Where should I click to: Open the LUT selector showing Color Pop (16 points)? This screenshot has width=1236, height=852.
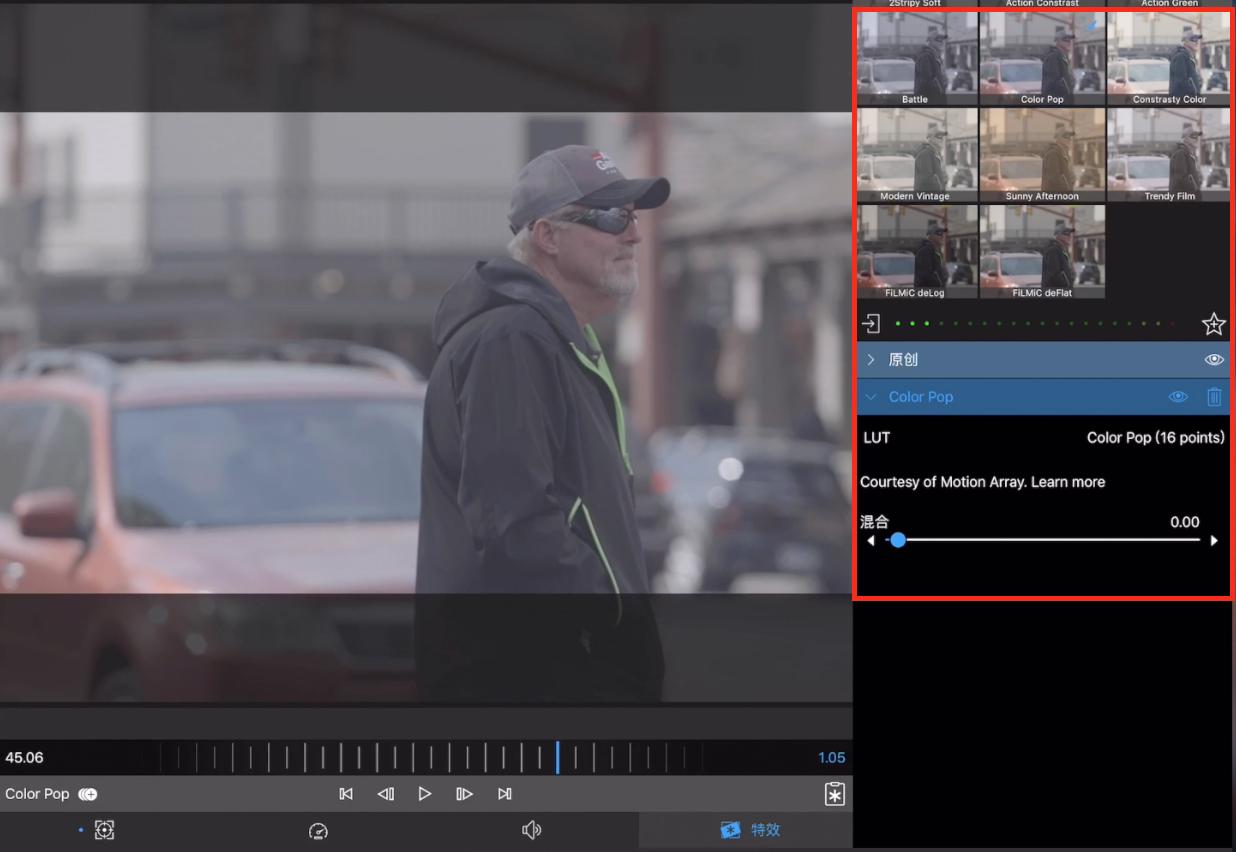point(1155,438)
